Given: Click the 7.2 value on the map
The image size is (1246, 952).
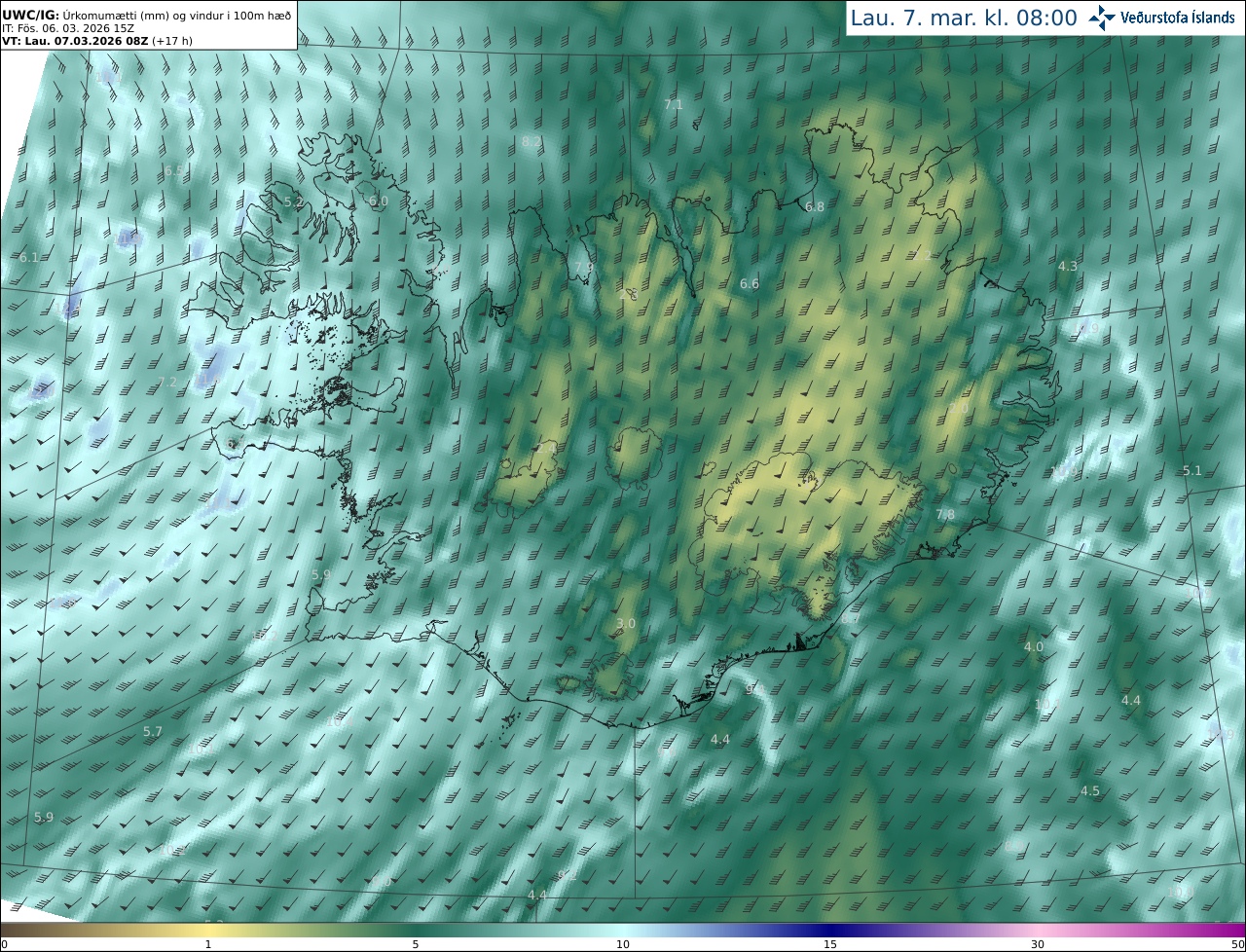Looking at the screenshot, I should pos(167,382).
